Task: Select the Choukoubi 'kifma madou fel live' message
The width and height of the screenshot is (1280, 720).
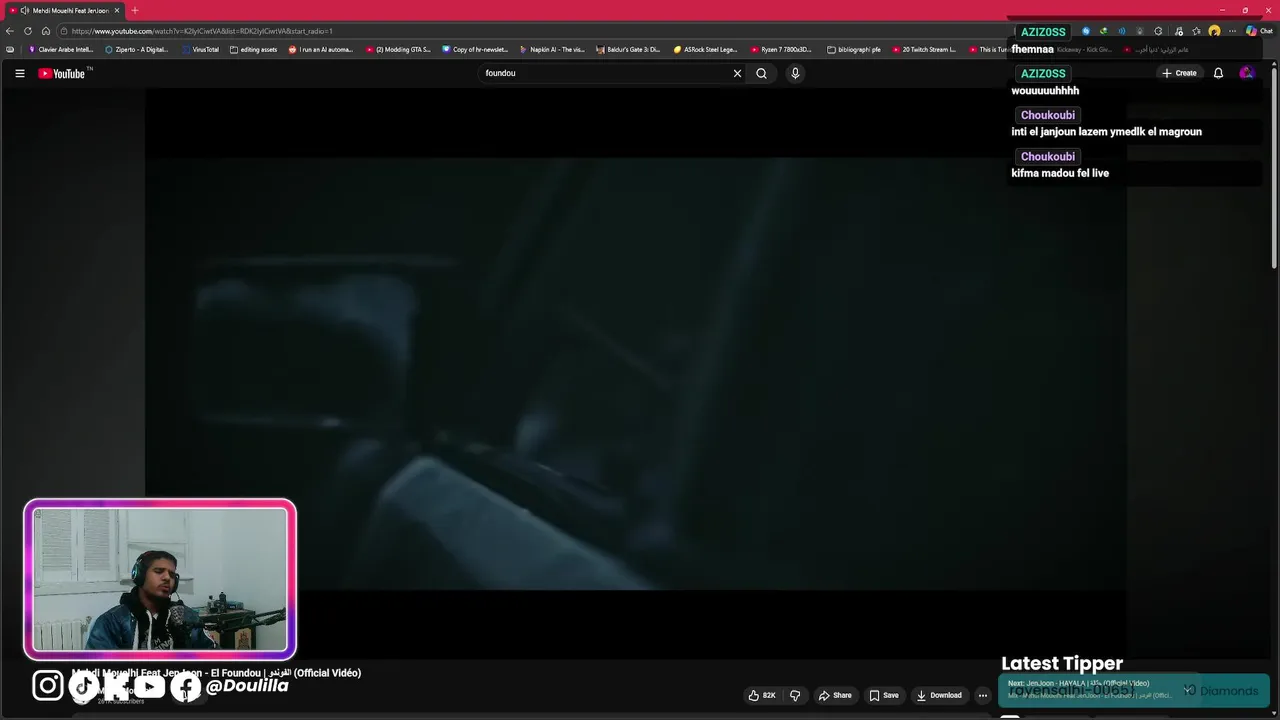Action: 1060,173
